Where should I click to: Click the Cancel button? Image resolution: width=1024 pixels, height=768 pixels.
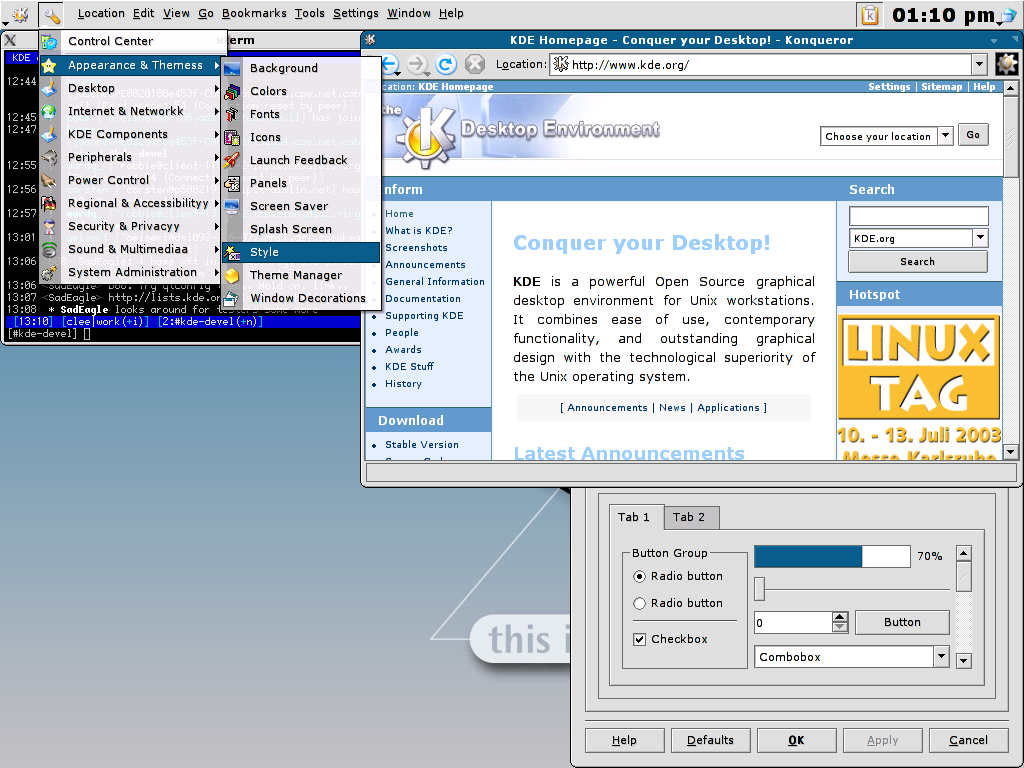click(968, 740)
